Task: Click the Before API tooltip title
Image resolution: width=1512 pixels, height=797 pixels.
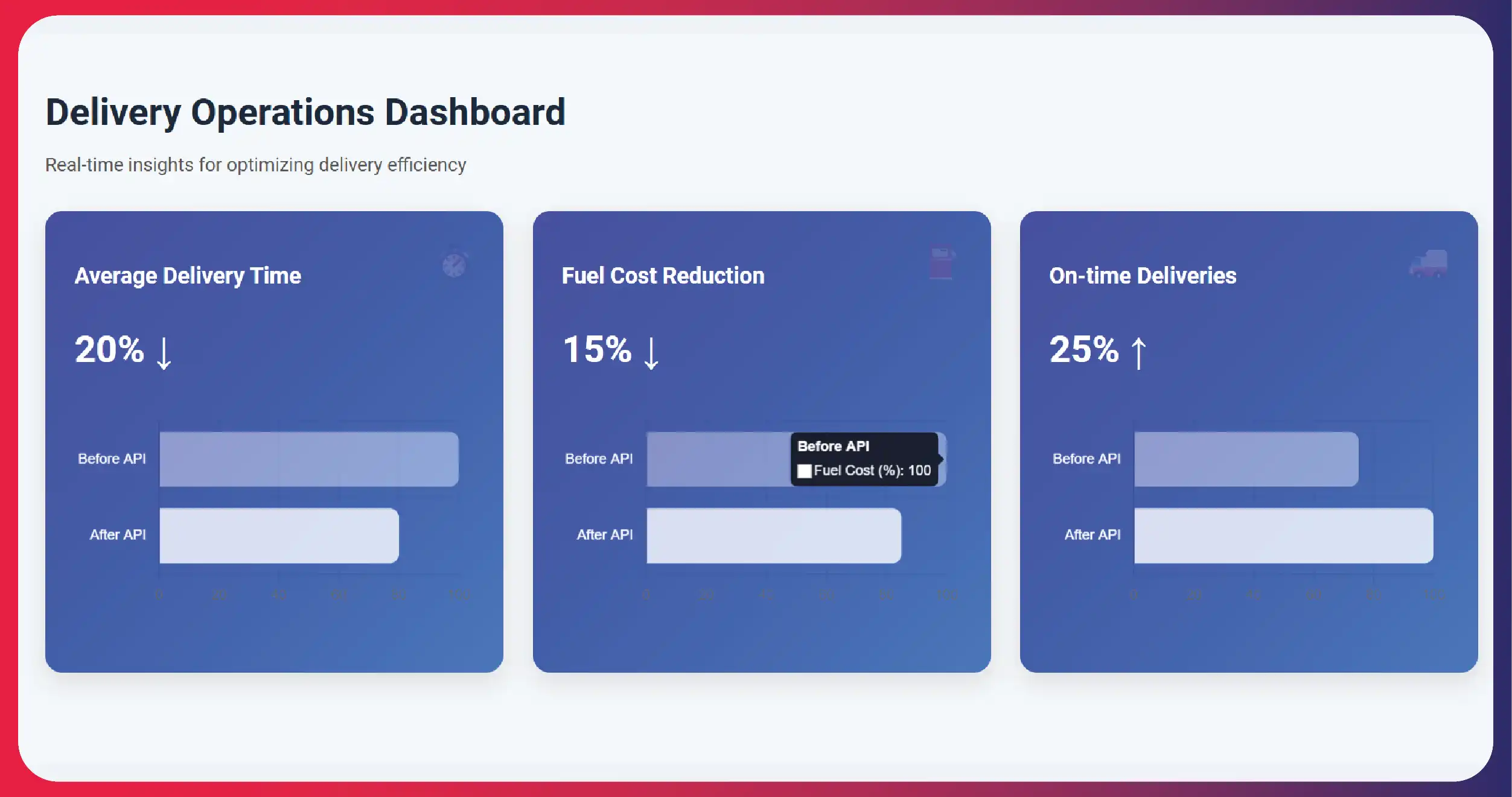Action: tap(833, 446)
